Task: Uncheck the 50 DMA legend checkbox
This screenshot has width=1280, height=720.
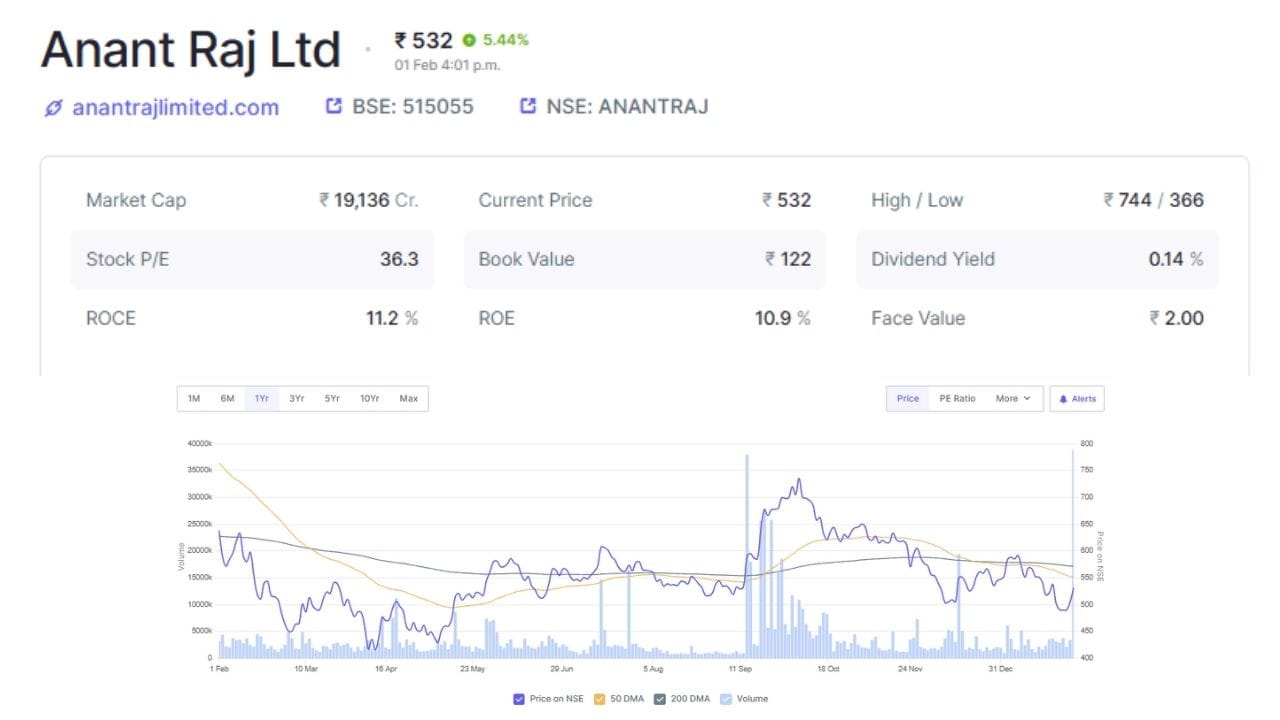Action: 600,699
